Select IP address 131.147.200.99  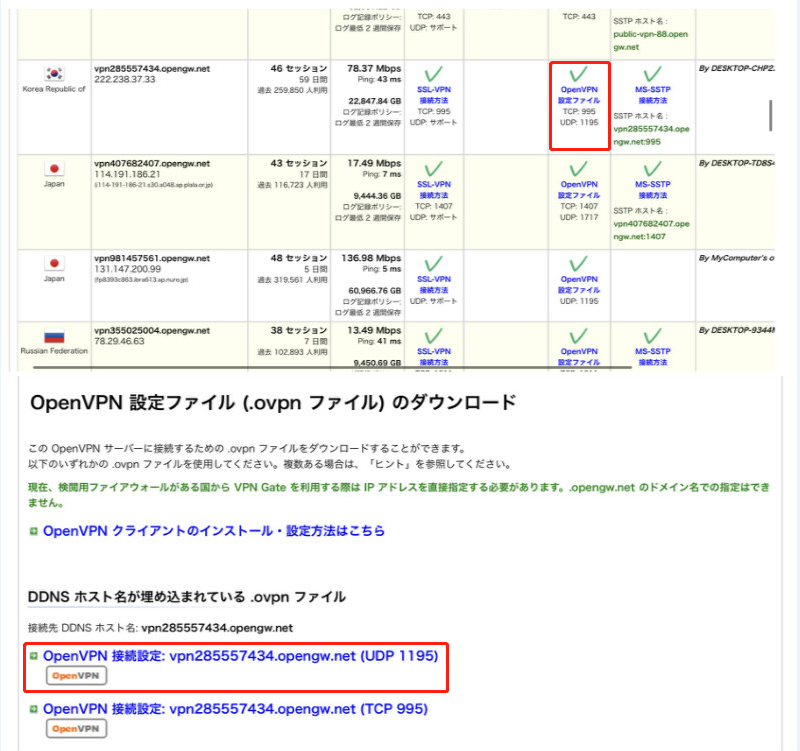pyautogui.click(x=128, y=269)
